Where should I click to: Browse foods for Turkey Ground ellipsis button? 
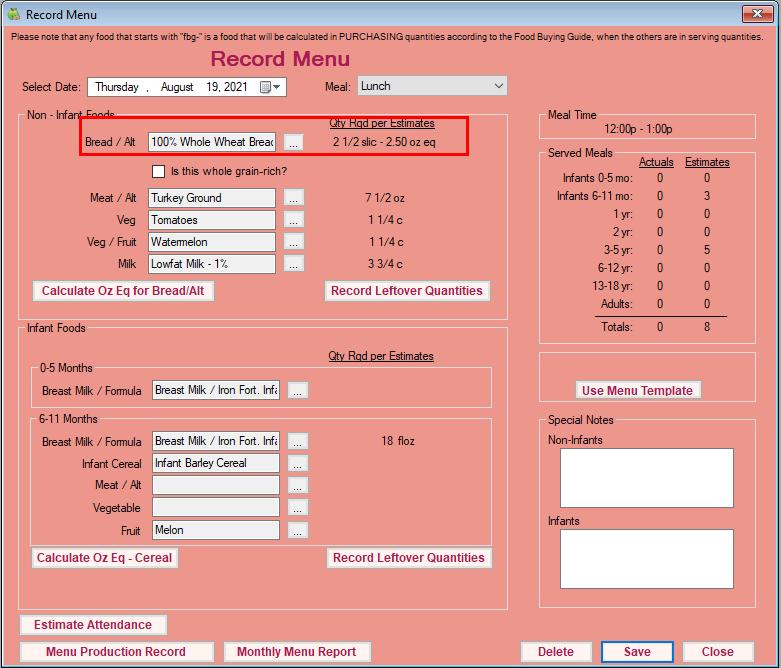(x=293, y=198)
